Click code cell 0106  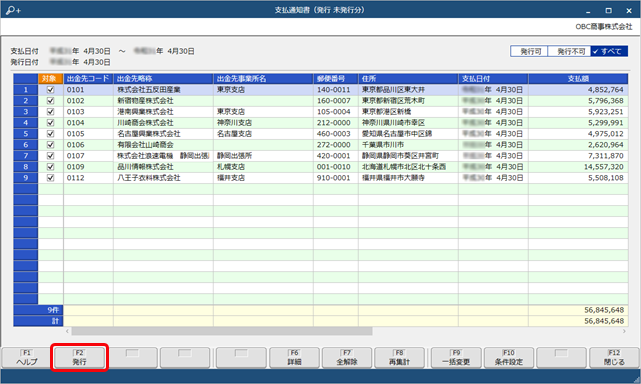pos(88,145)
